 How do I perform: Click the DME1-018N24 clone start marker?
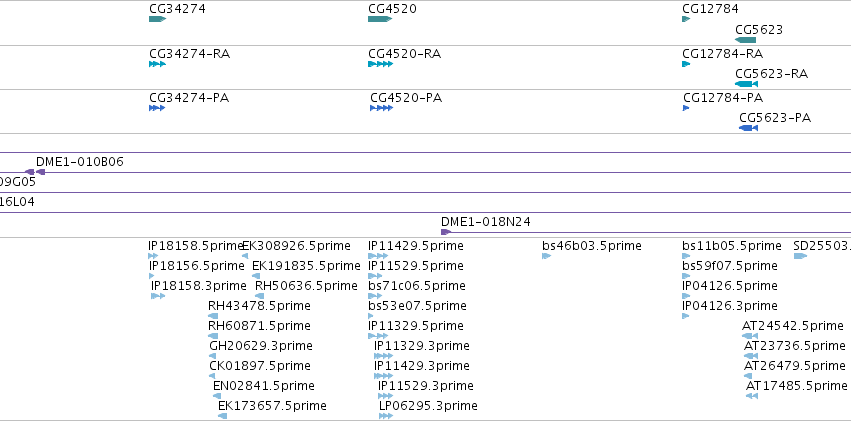point(446,232)
